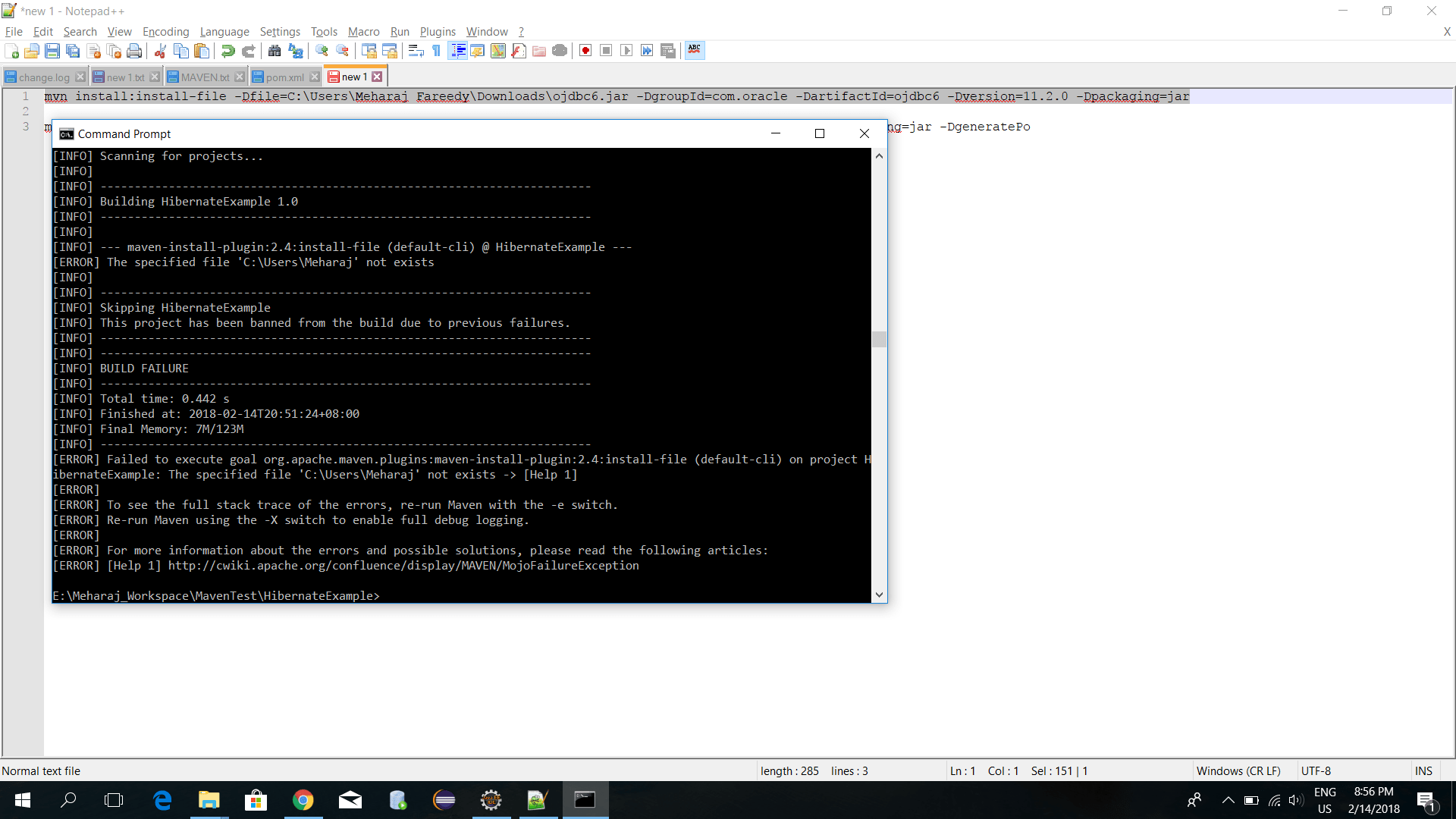1456x819 pixels.
Task: Toggle Show All Characters pilcrow icon
Action: click(x=436, y=51)
